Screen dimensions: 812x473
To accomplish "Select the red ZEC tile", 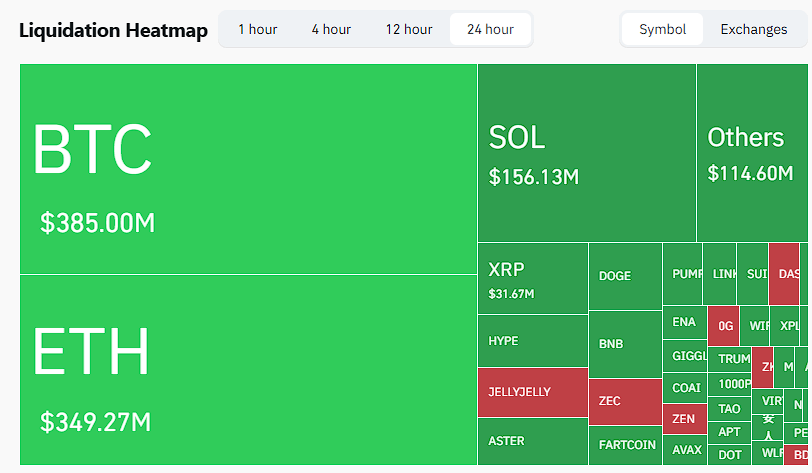I will coord(624,401).
